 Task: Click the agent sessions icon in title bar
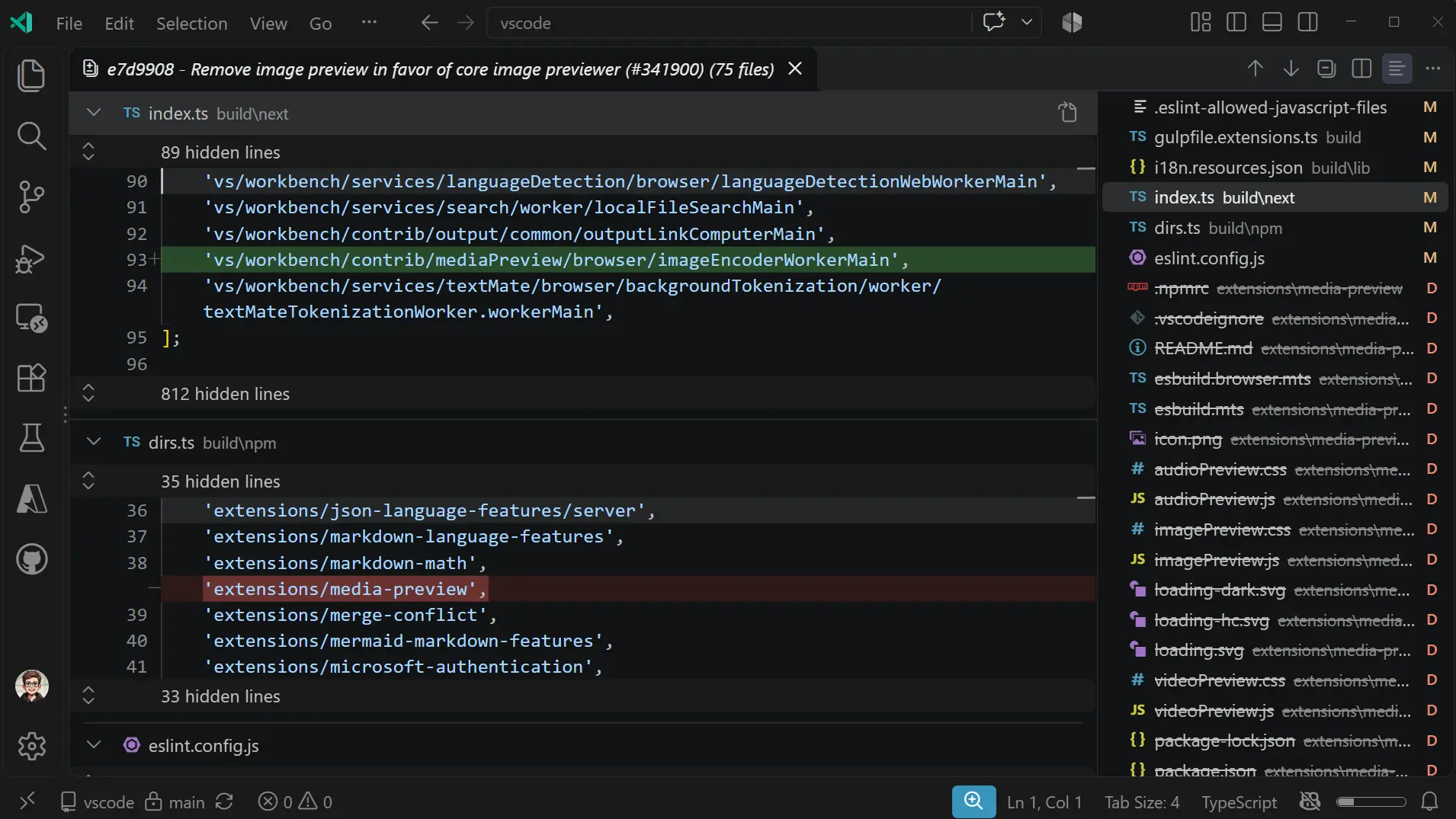tap(1072, 22)
